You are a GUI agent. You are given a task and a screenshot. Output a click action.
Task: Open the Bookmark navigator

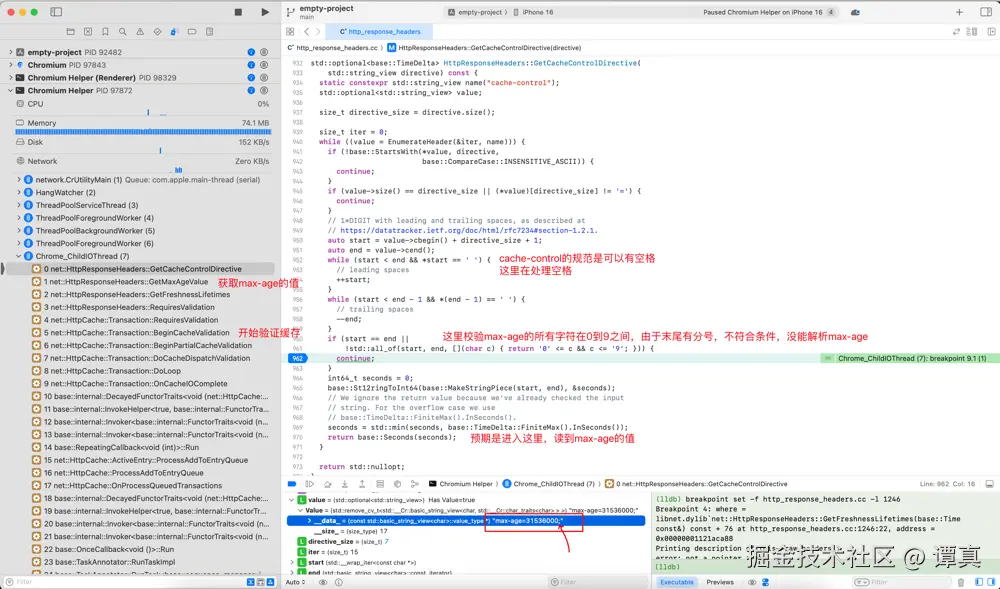105,31
